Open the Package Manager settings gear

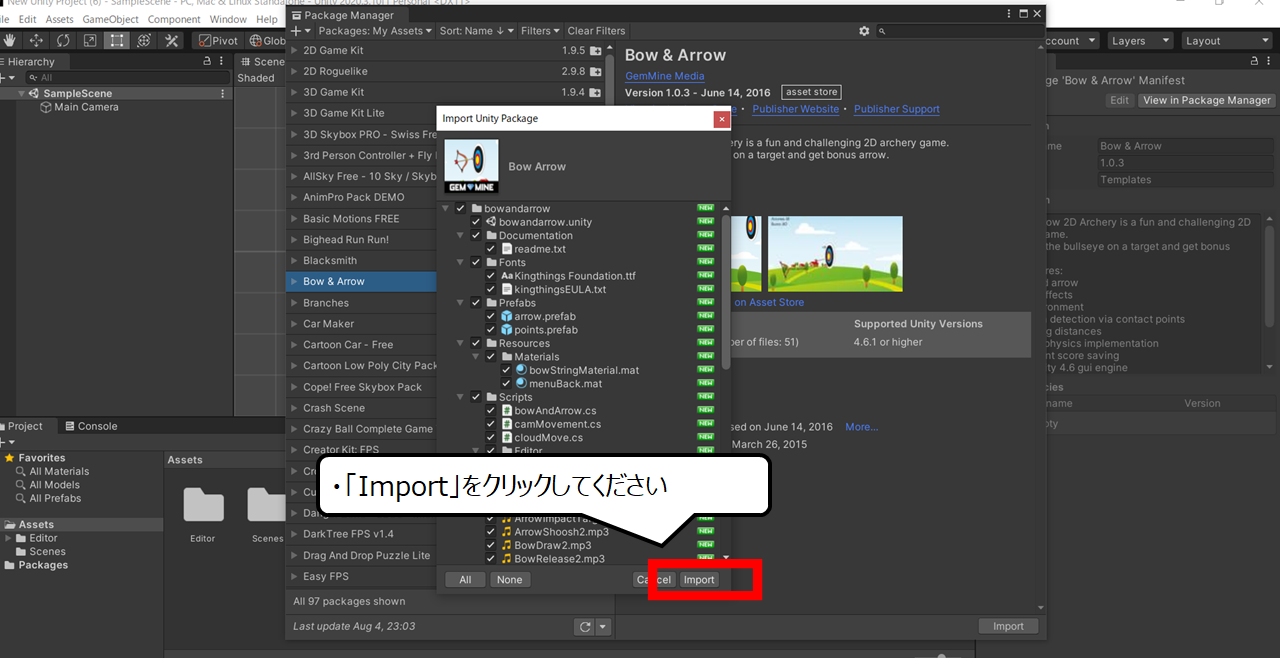[864, 31]
